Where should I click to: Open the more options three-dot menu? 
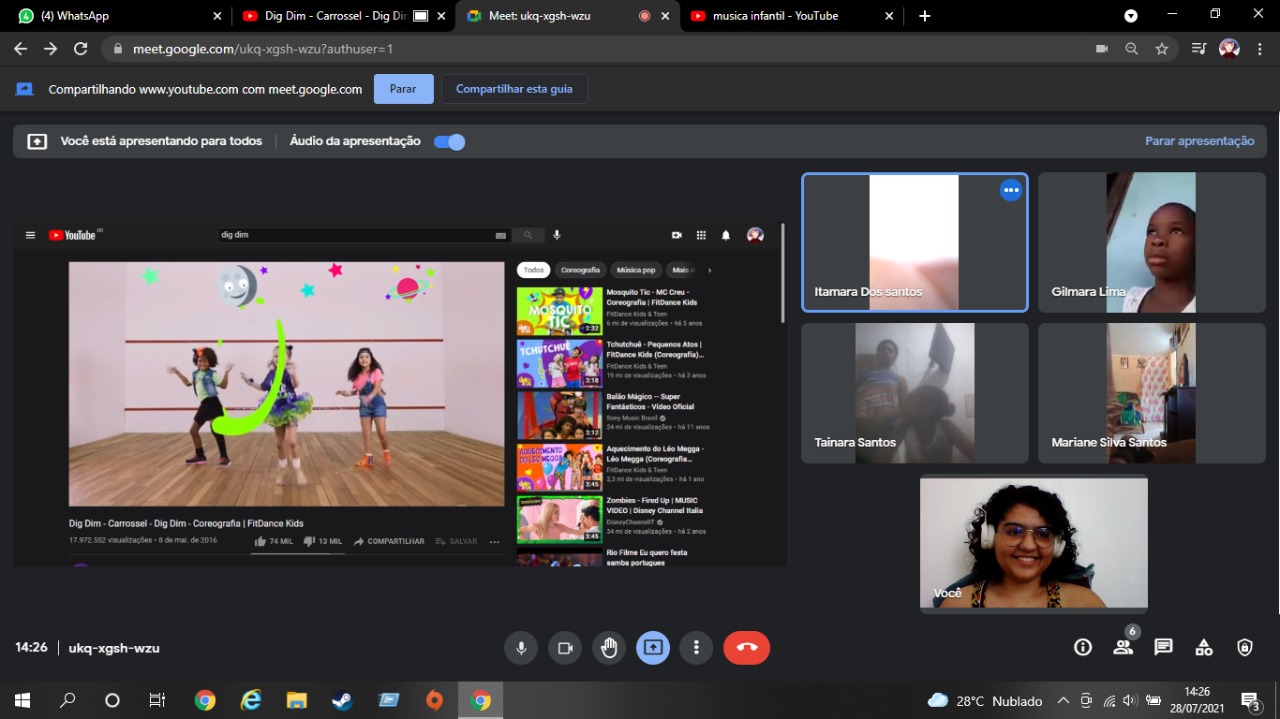tap(696, 648)
